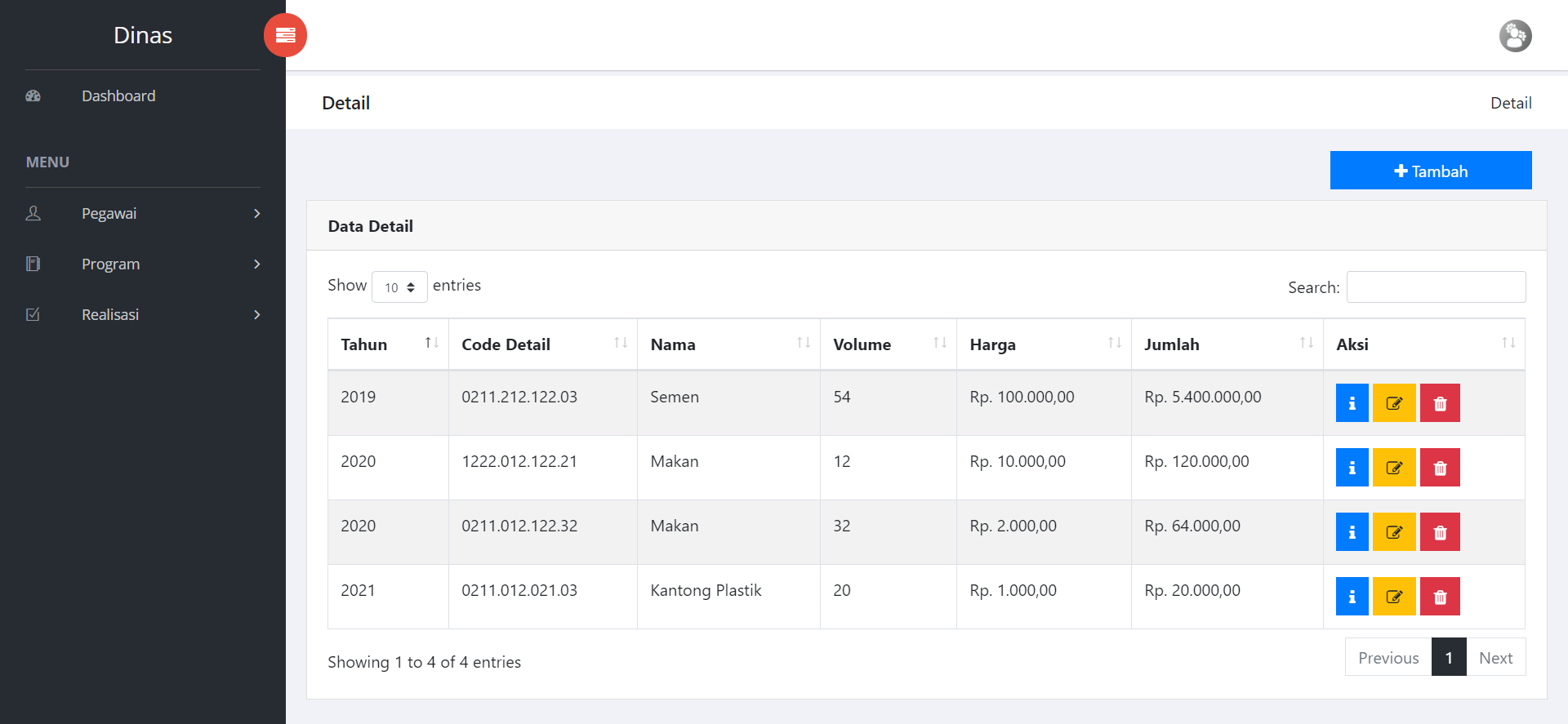Expand the Program submenu
1568x724 pixels.
143,264
